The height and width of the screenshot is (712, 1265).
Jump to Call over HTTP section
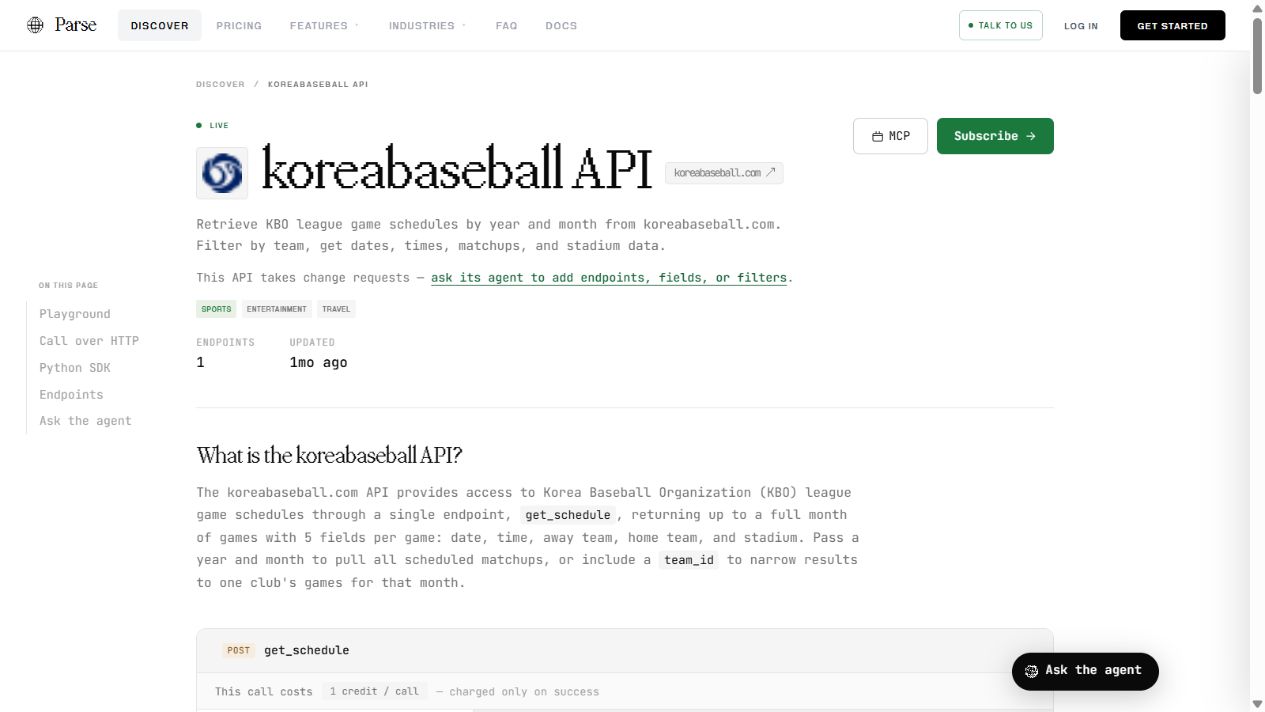(89, 341)
